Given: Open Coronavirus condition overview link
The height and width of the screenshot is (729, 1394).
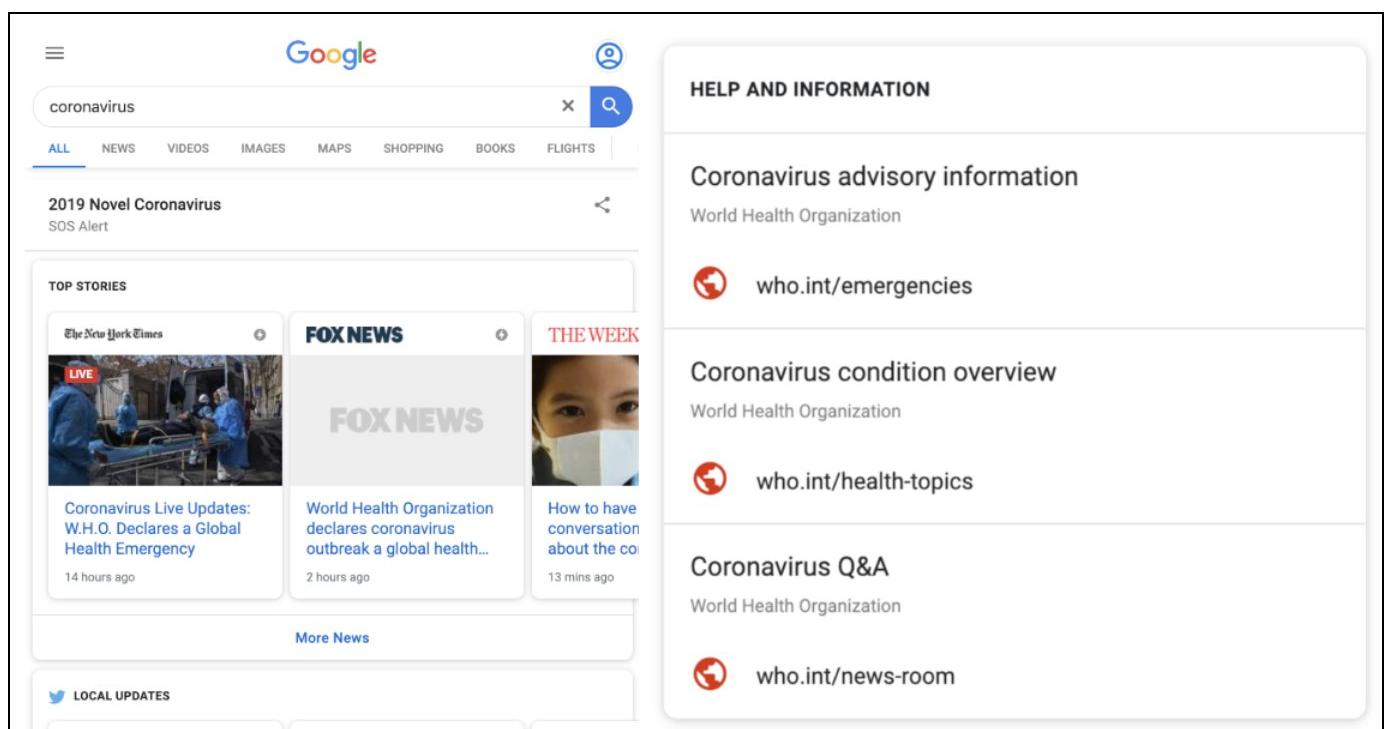Looking at the screenshot, I should 873,372.
